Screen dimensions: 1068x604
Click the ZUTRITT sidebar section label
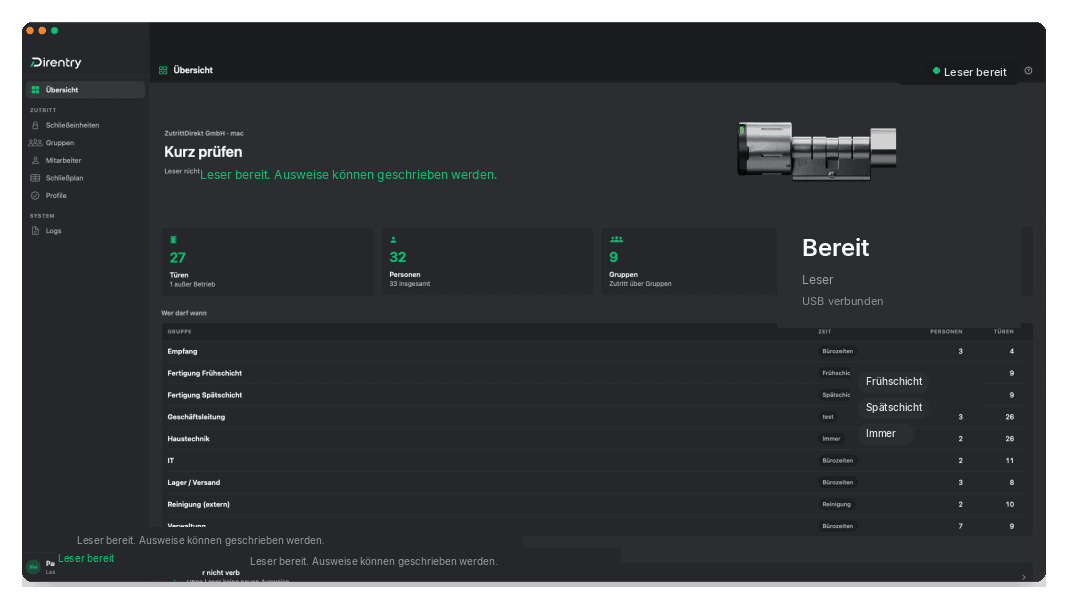[43, 110]
